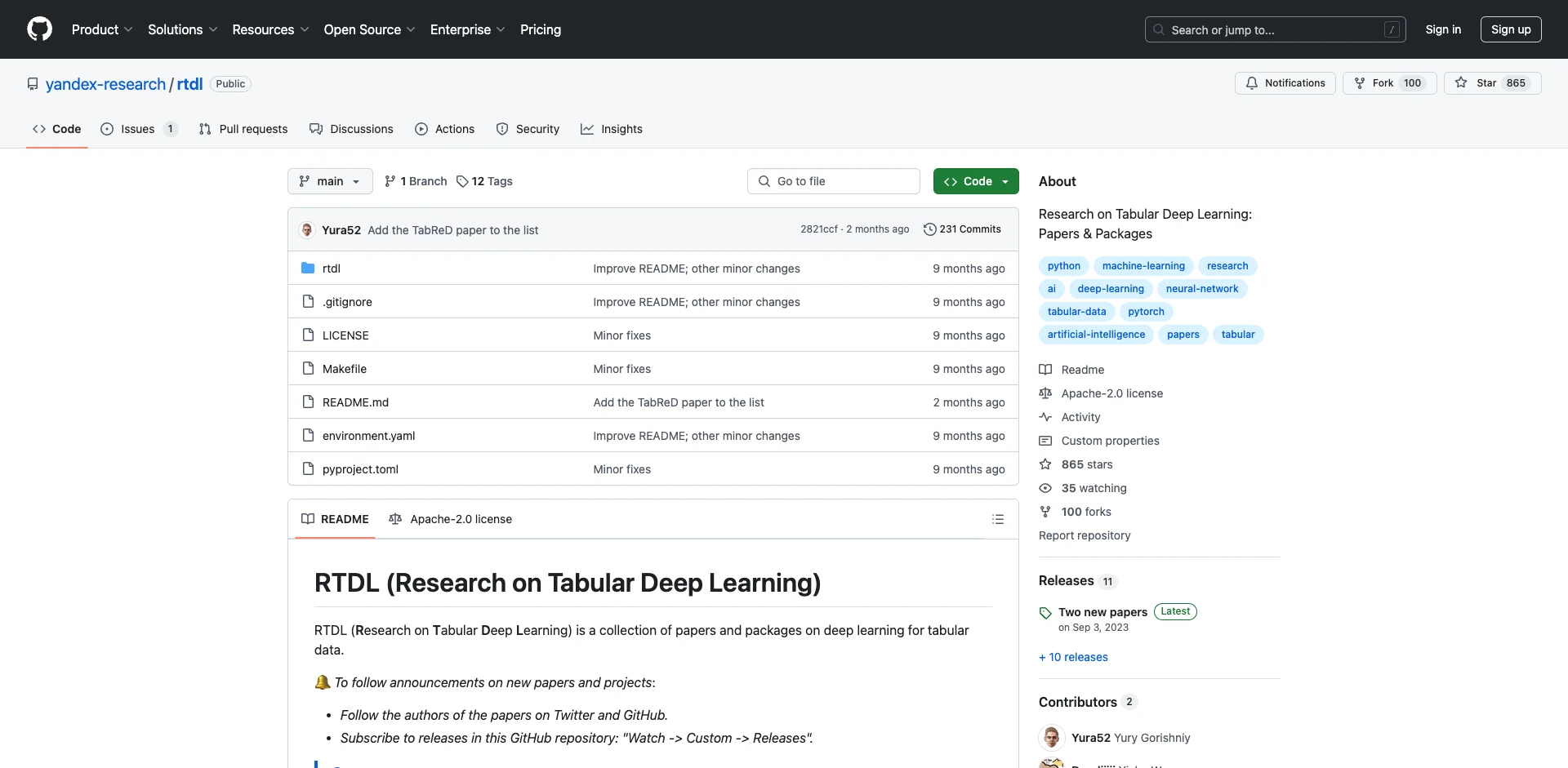Viewport: 1568px width, 768px height.
Task: Click the LICENSE file icon
Action: coord(308,335)
